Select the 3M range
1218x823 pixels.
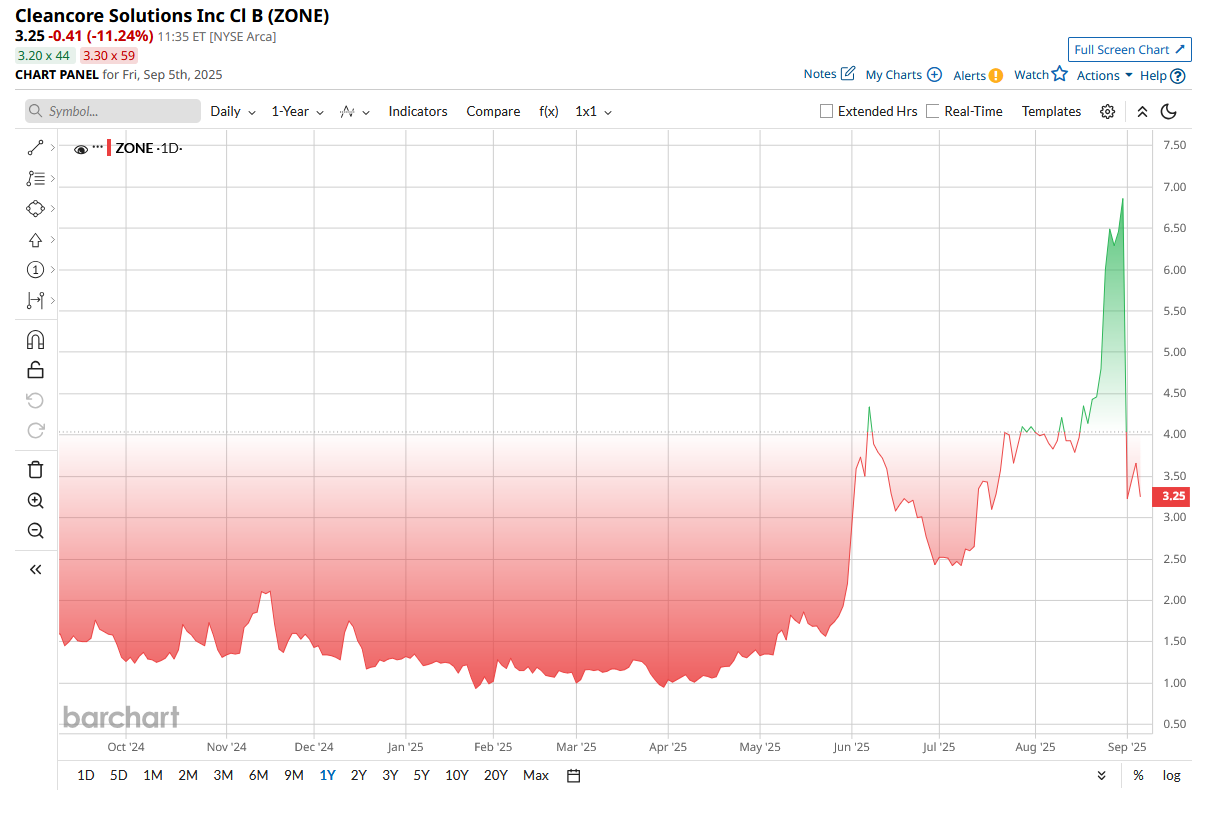point(223,775)
